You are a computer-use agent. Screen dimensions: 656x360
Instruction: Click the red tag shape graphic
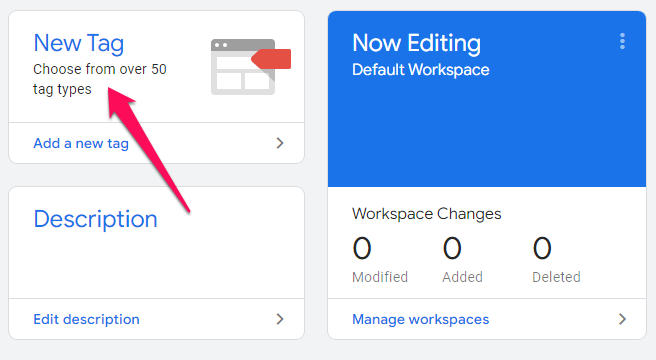point(271,59)
